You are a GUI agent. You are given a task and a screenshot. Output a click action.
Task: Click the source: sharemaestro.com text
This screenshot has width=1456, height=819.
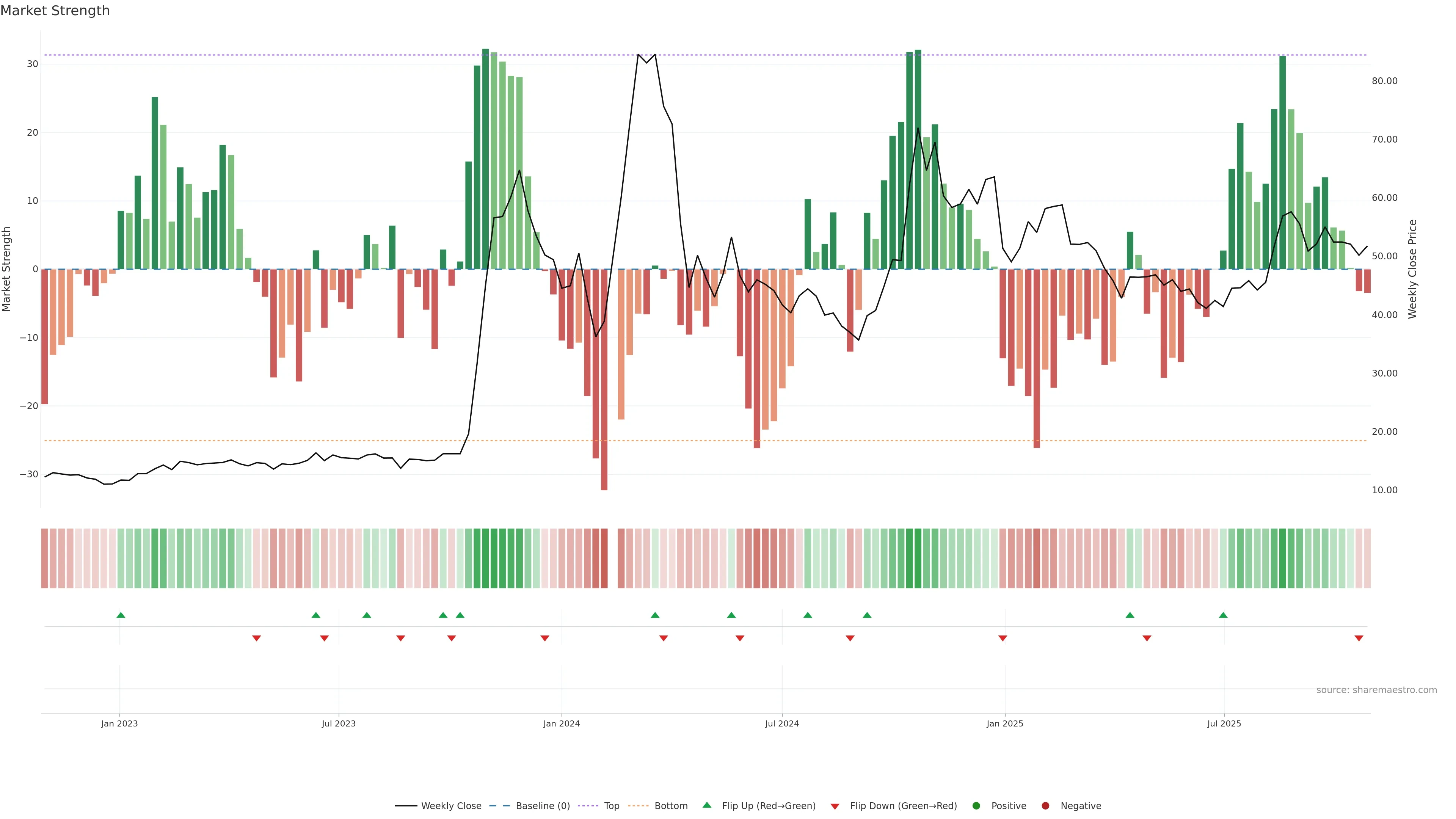pos(1376,690)
